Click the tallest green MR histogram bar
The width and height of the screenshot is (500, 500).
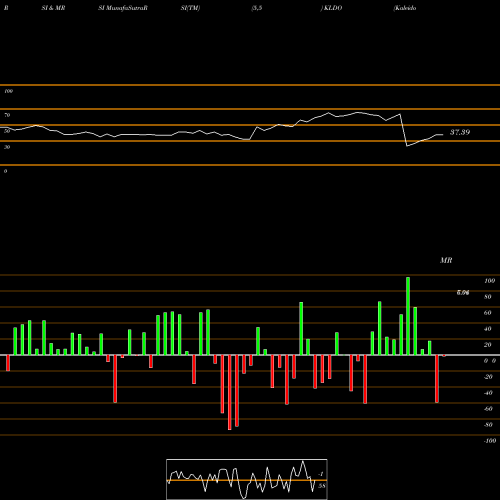[x=408, y=316]
